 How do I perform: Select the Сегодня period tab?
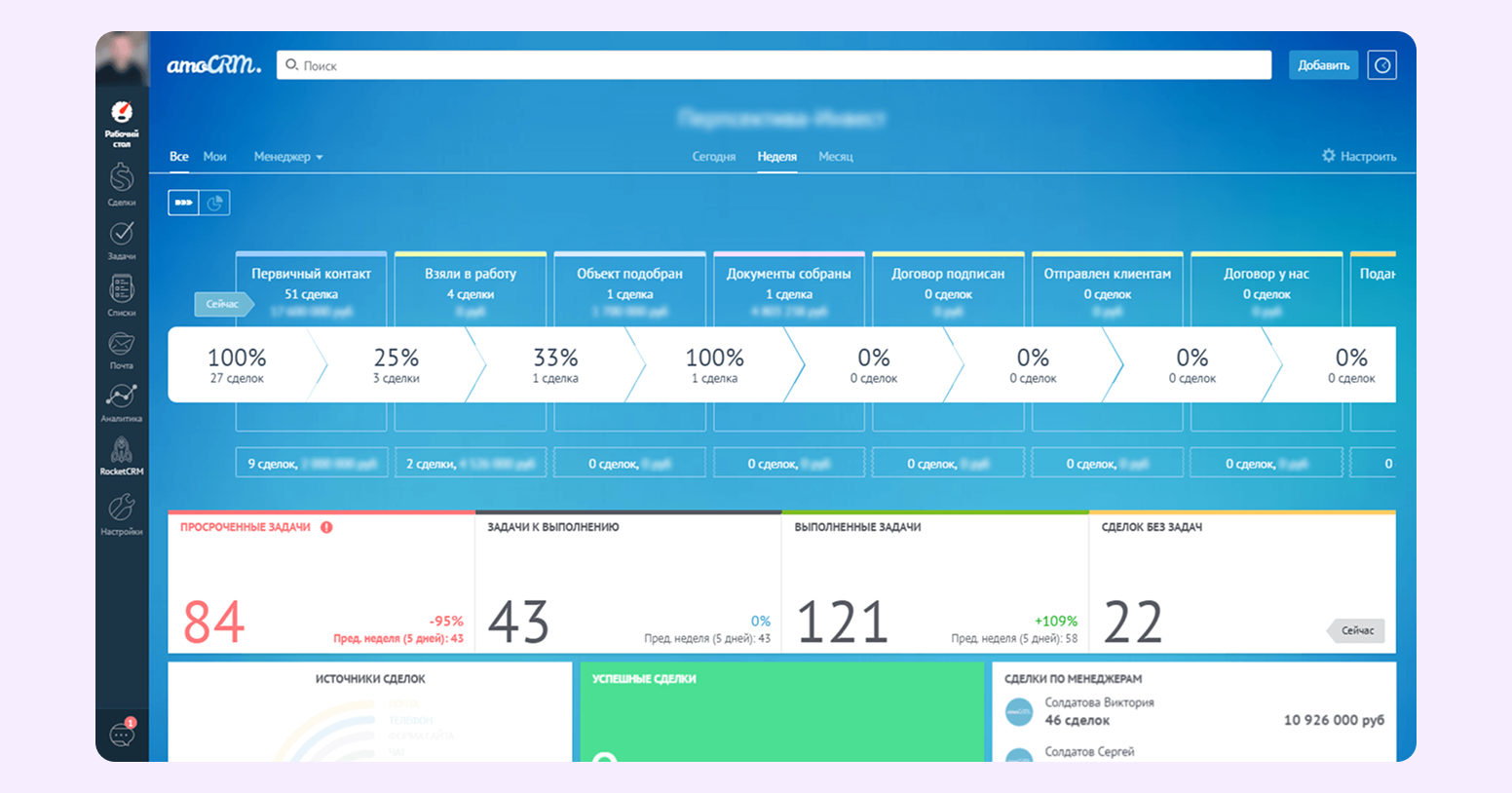click(x=713, y=157)
